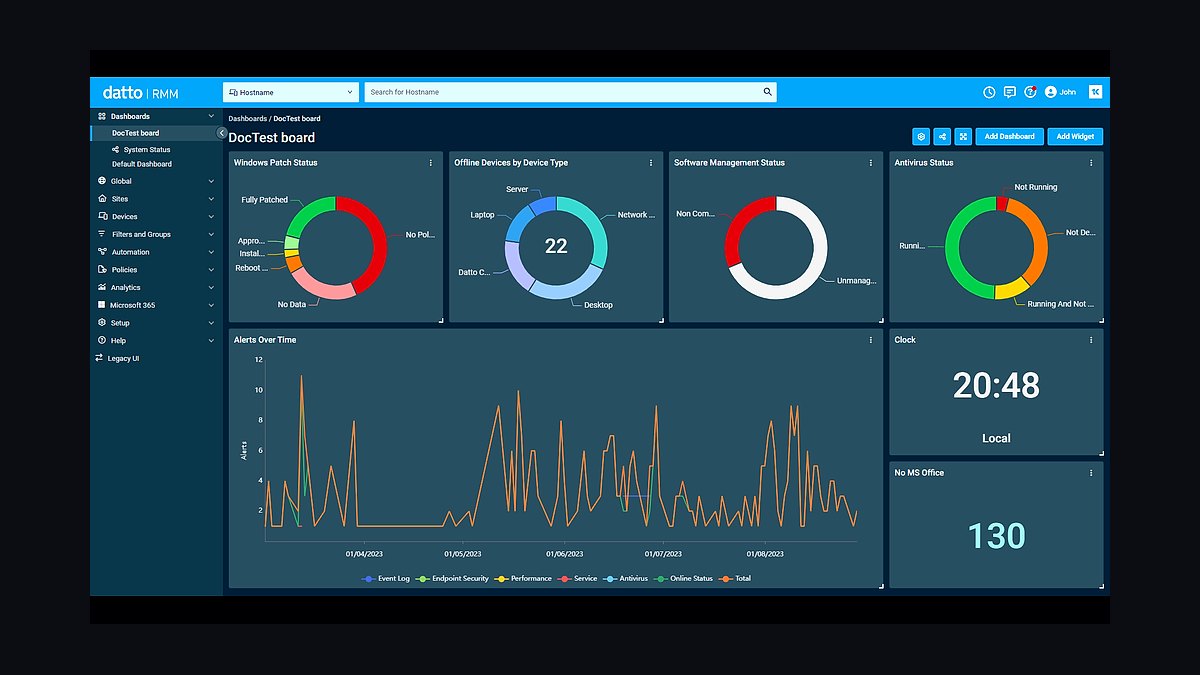Expand the Help section chevron
The width and height of the screenshot is (1200, 675).
(211, 341)
